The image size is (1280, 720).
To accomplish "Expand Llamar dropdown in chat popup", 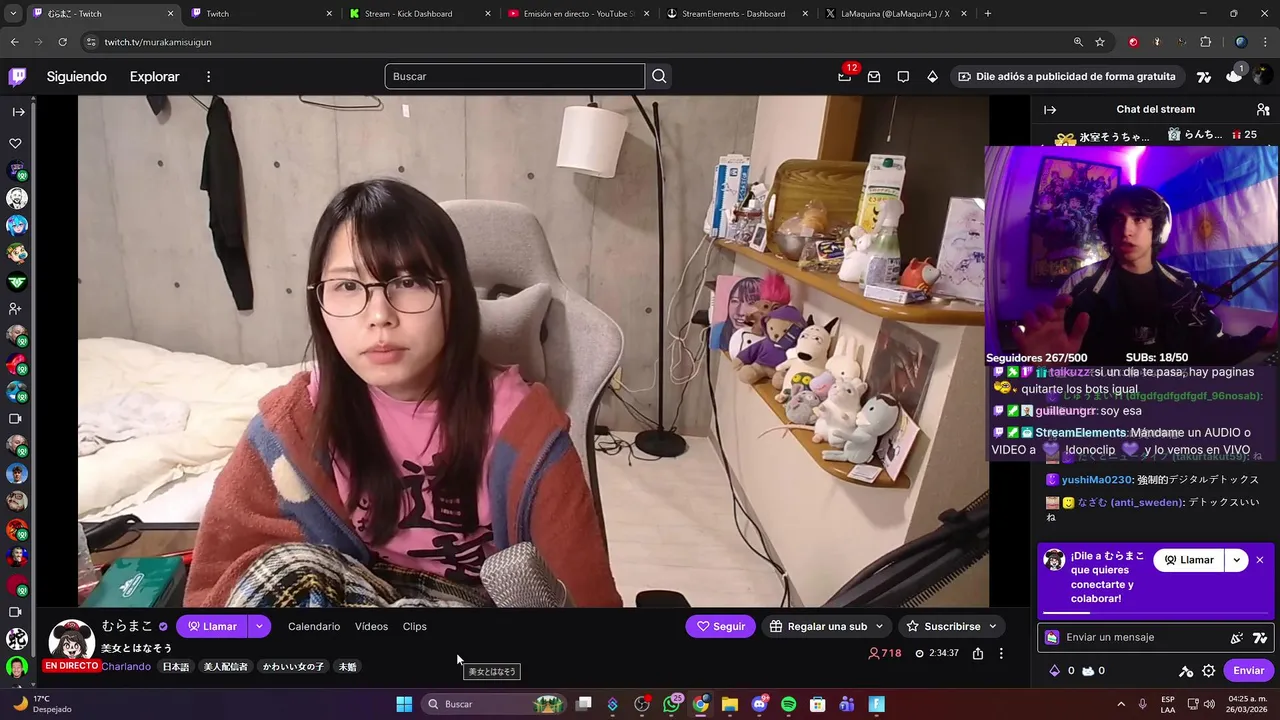I will (x=1237, y=560).
